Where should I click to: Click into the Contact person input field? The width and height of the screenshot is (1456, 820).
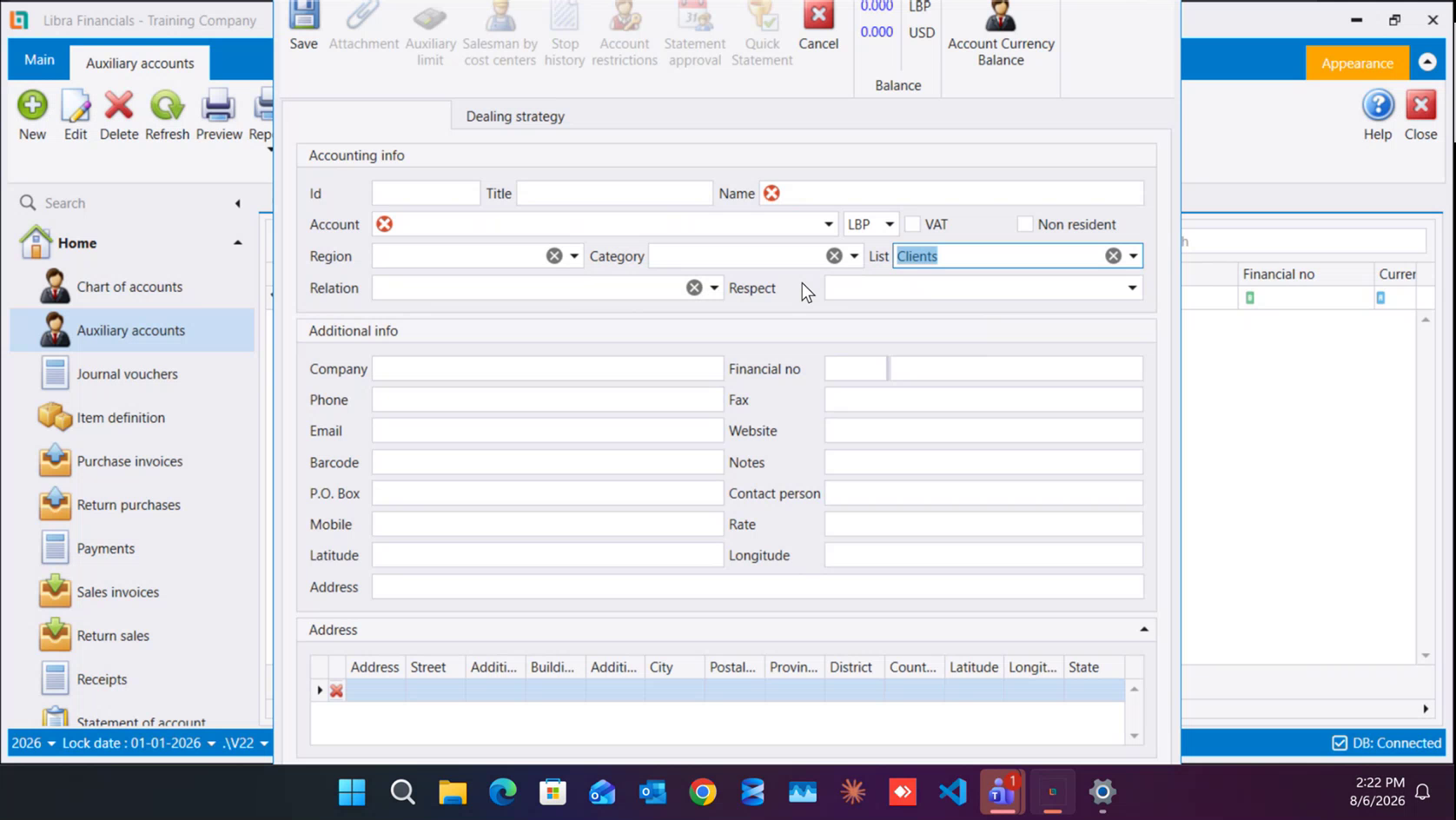pos(983,493)
